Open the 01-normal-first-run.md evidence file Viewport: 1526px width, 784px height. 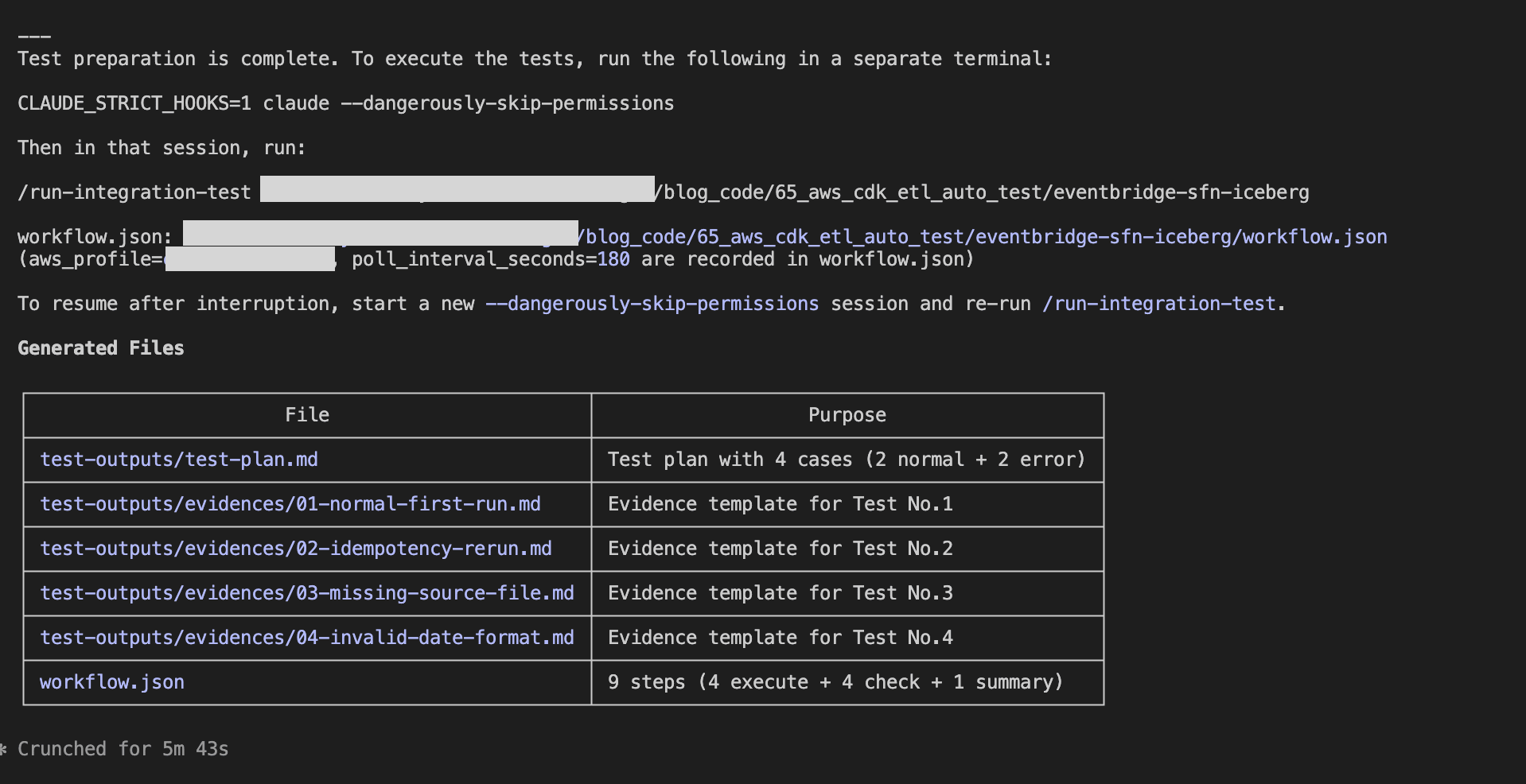(x=290, y=503)
